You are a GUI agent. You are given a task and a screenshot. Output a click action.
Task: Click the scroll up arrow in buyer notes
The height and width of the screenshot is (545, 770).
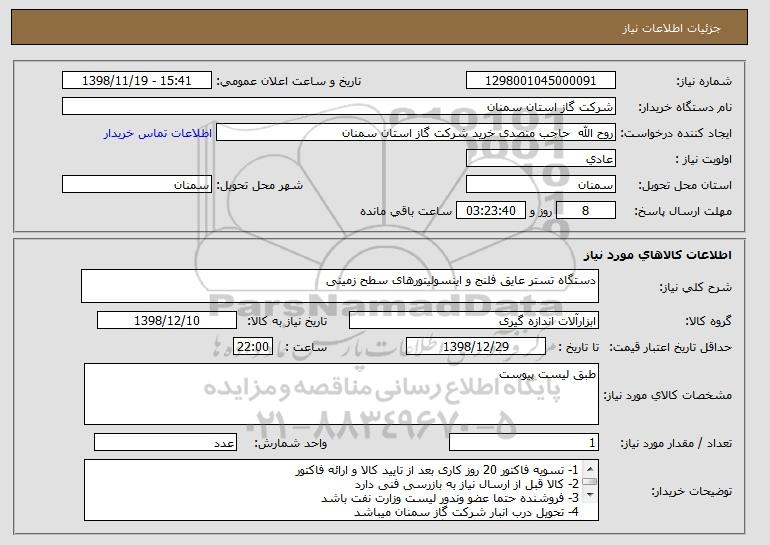pos(590,468)
